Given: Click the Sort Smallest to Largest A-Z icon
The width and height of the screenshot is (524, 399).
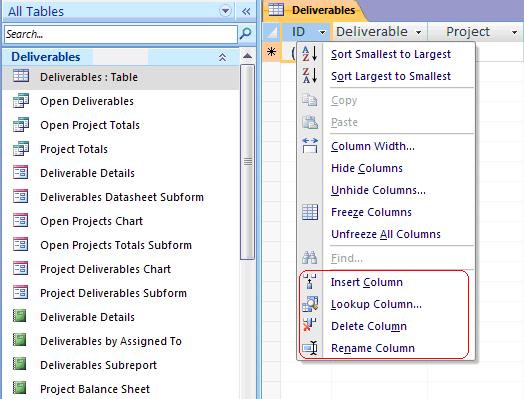Looking at the screenshot, I should click(x=309, y=54).
